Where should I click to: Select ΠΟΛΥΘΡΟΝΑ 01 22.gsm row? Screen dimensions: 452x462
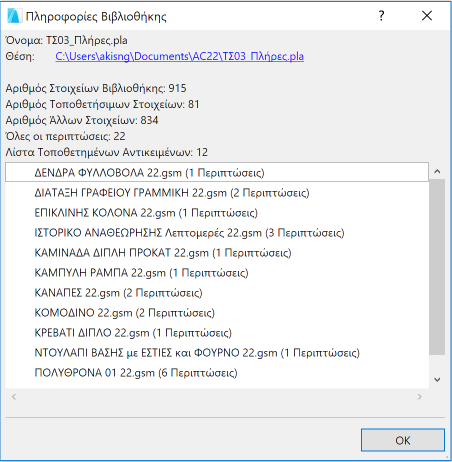coord(217,373)
